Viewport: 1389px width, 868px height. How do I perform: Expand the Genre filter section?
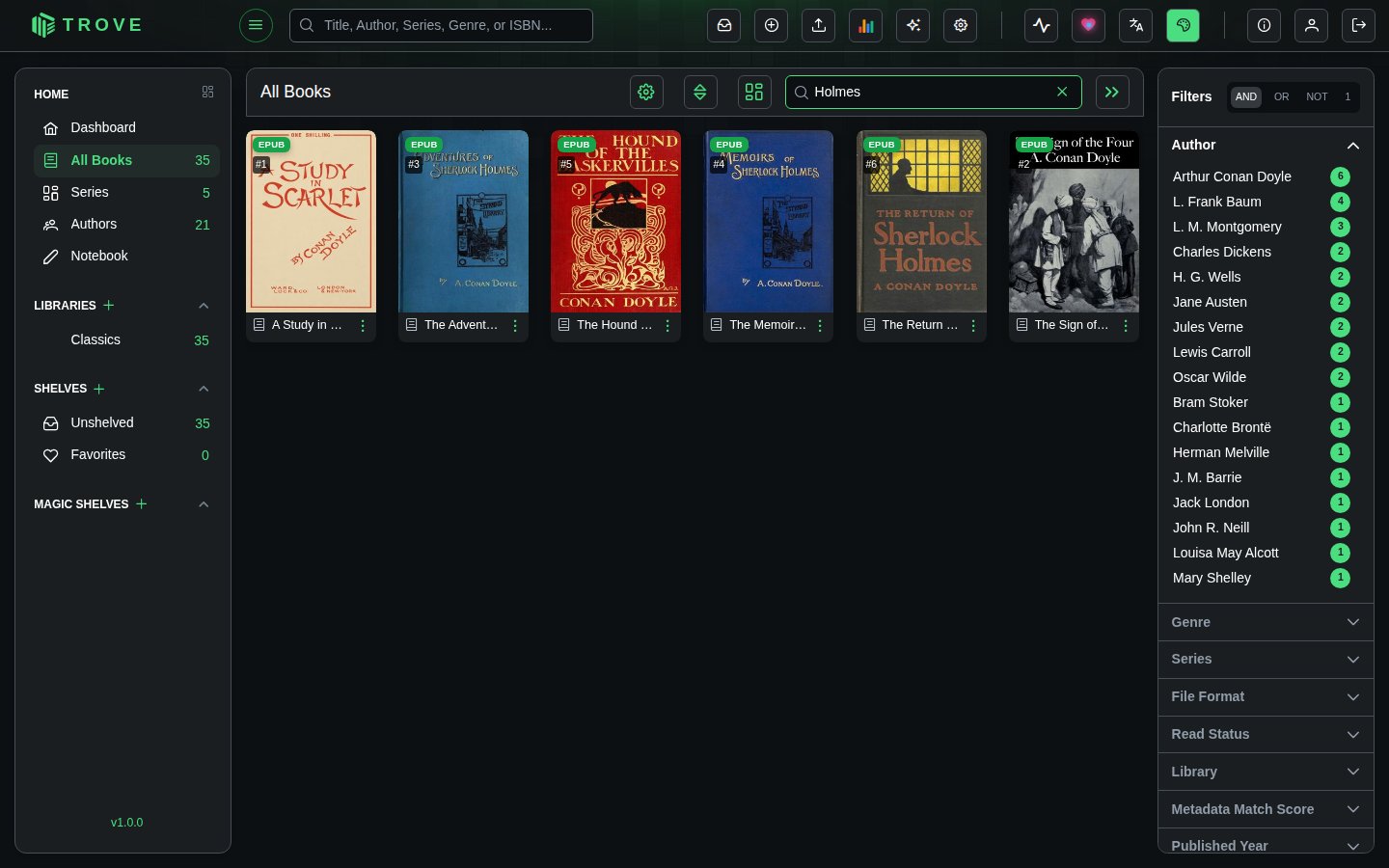1266,622
